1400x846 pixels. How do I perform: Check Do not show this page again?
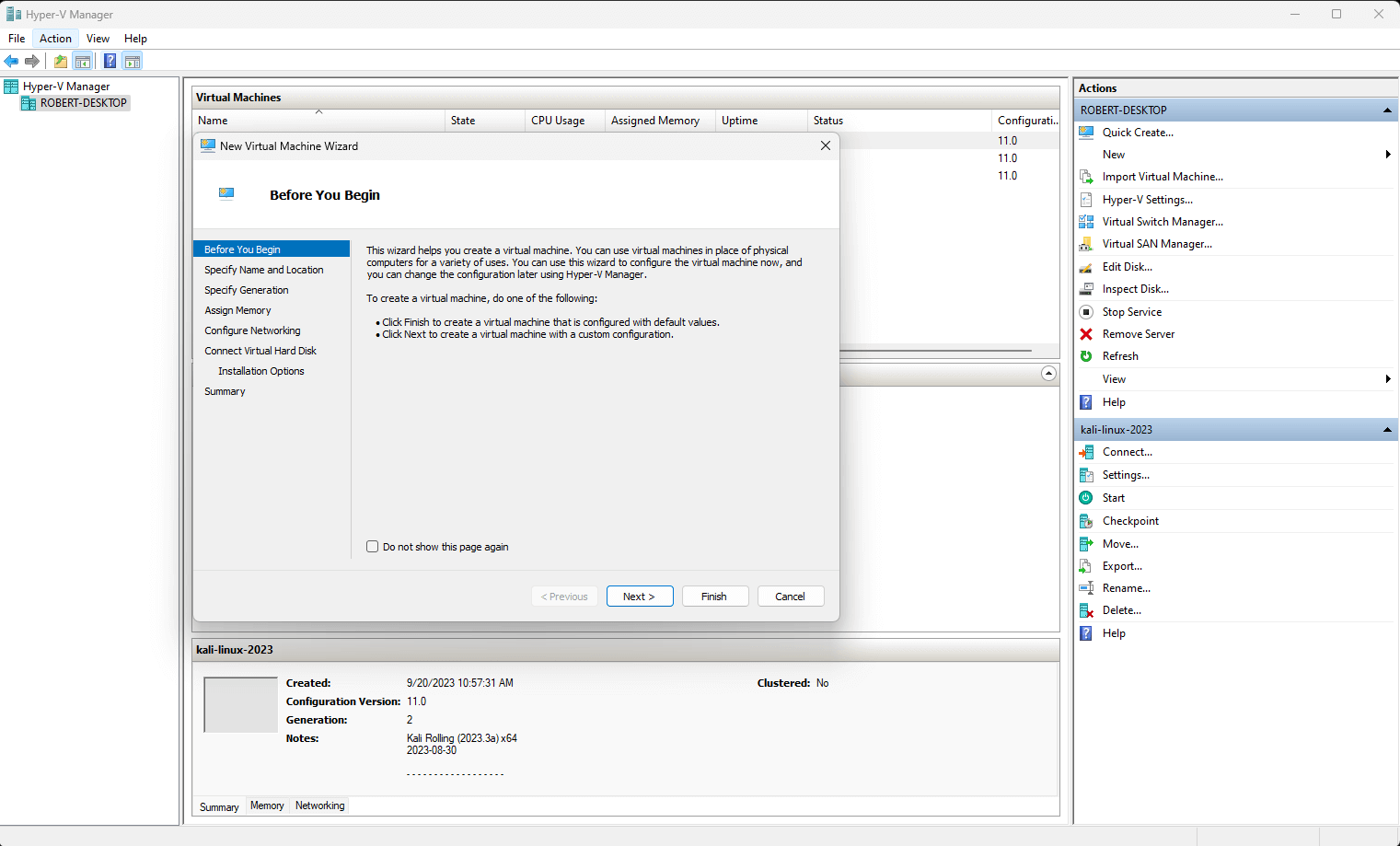coord(372,546)
